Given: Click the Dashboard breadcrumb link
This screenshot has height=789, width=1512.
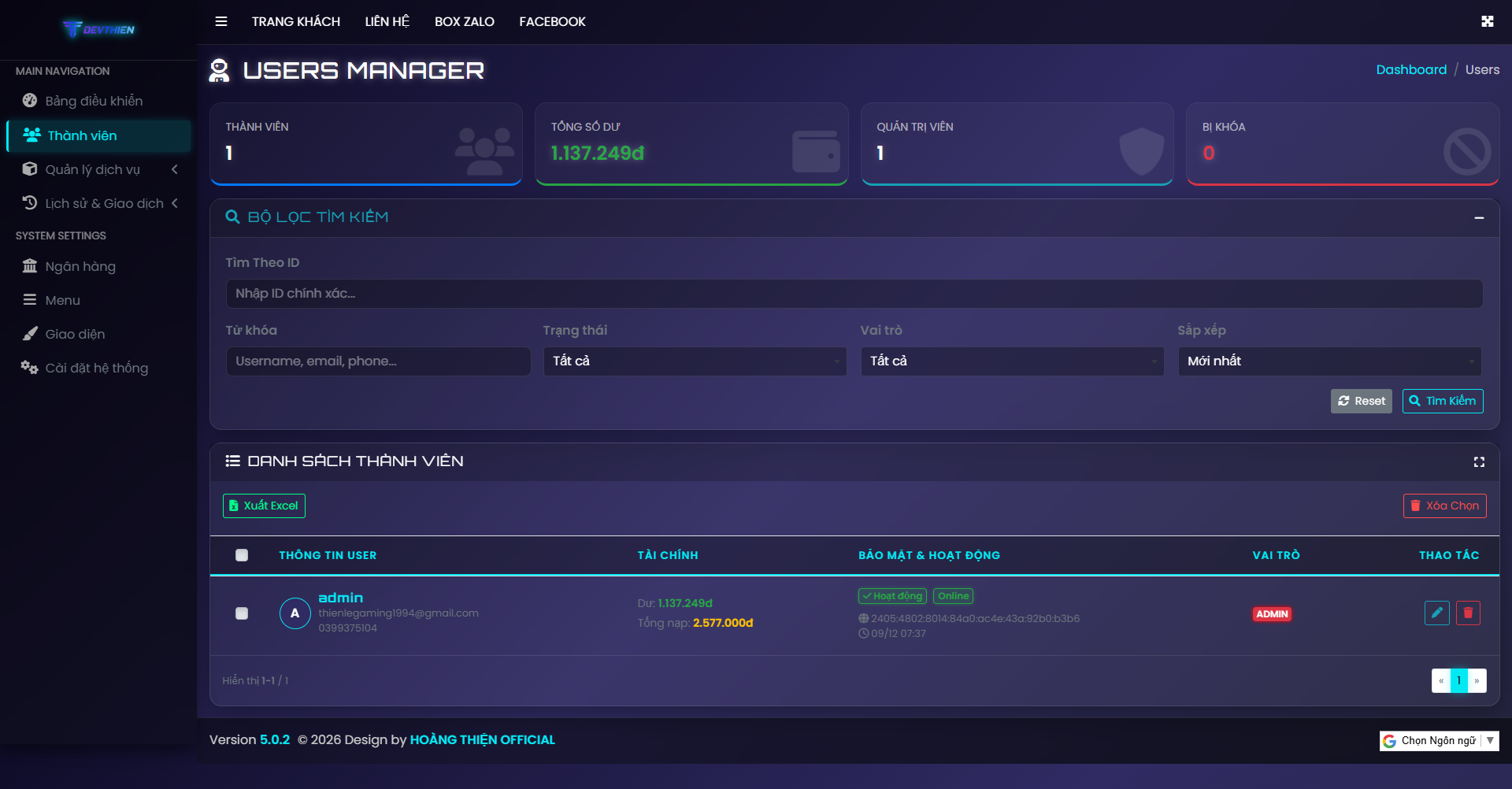Looking at the screenshot, I should click(x=1410, y=69).
